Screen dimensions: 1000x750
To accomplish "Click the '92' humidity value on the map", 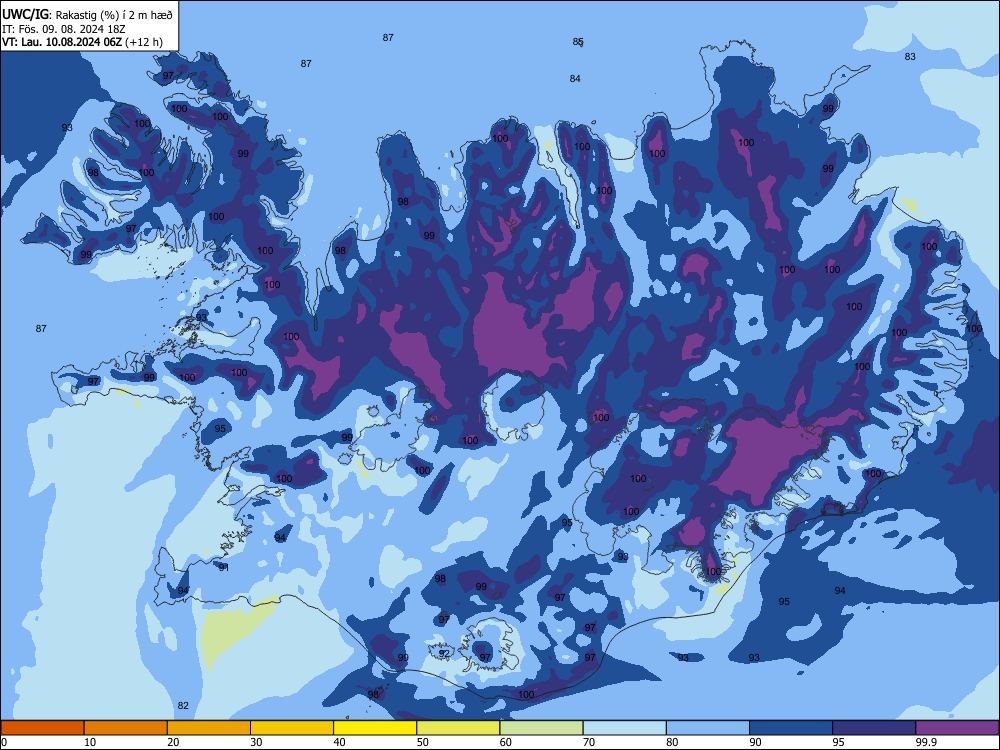I will coord(444,653).
